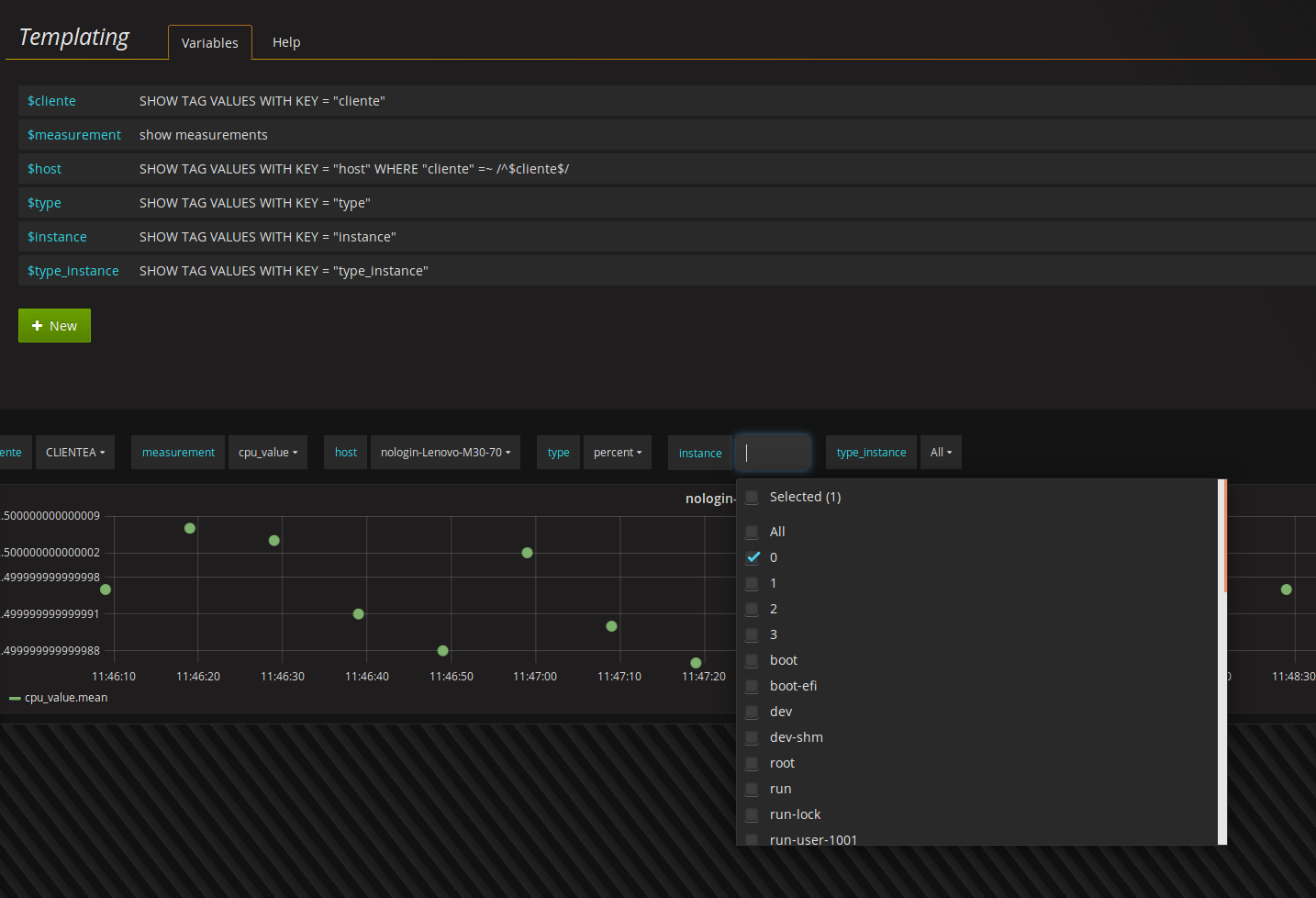
Task: Switch to the Help tab
Action: pyautogui.click(x=285, y=42)
